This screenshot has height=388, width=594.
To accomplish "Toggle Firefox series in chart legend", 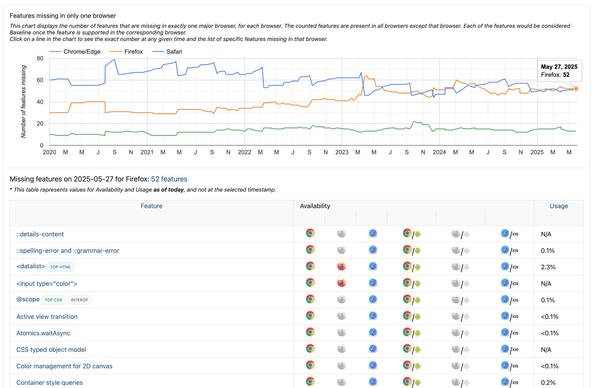I will click(127, 52).
